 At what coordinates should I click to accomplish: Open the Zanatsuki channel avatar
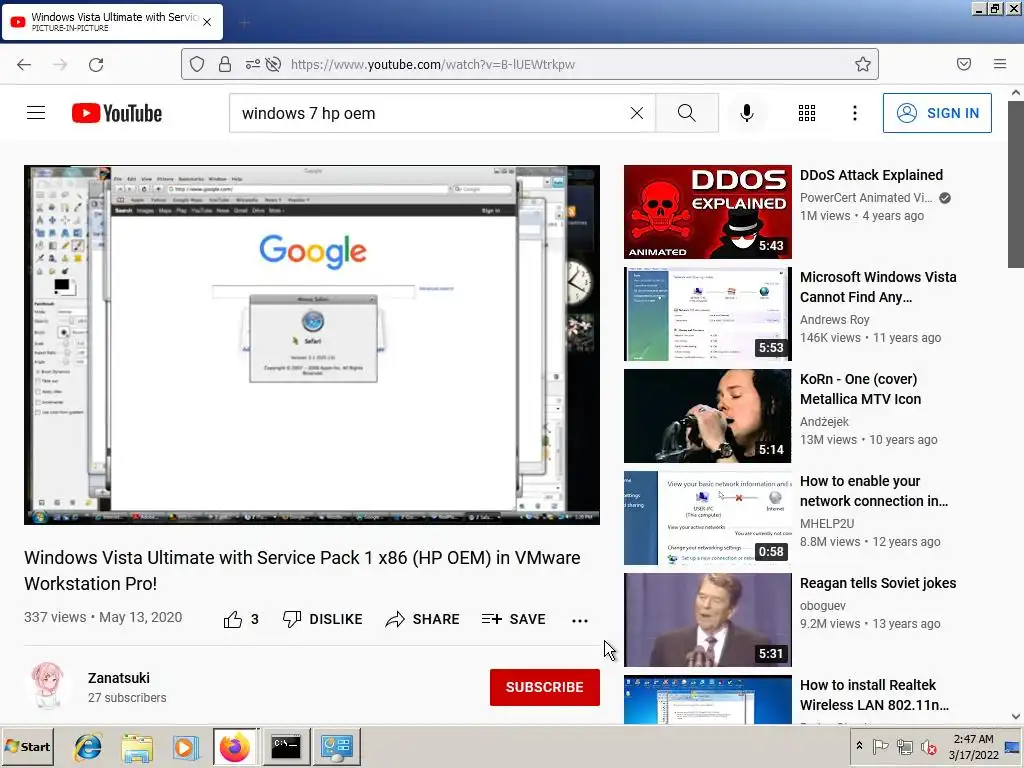48,687
